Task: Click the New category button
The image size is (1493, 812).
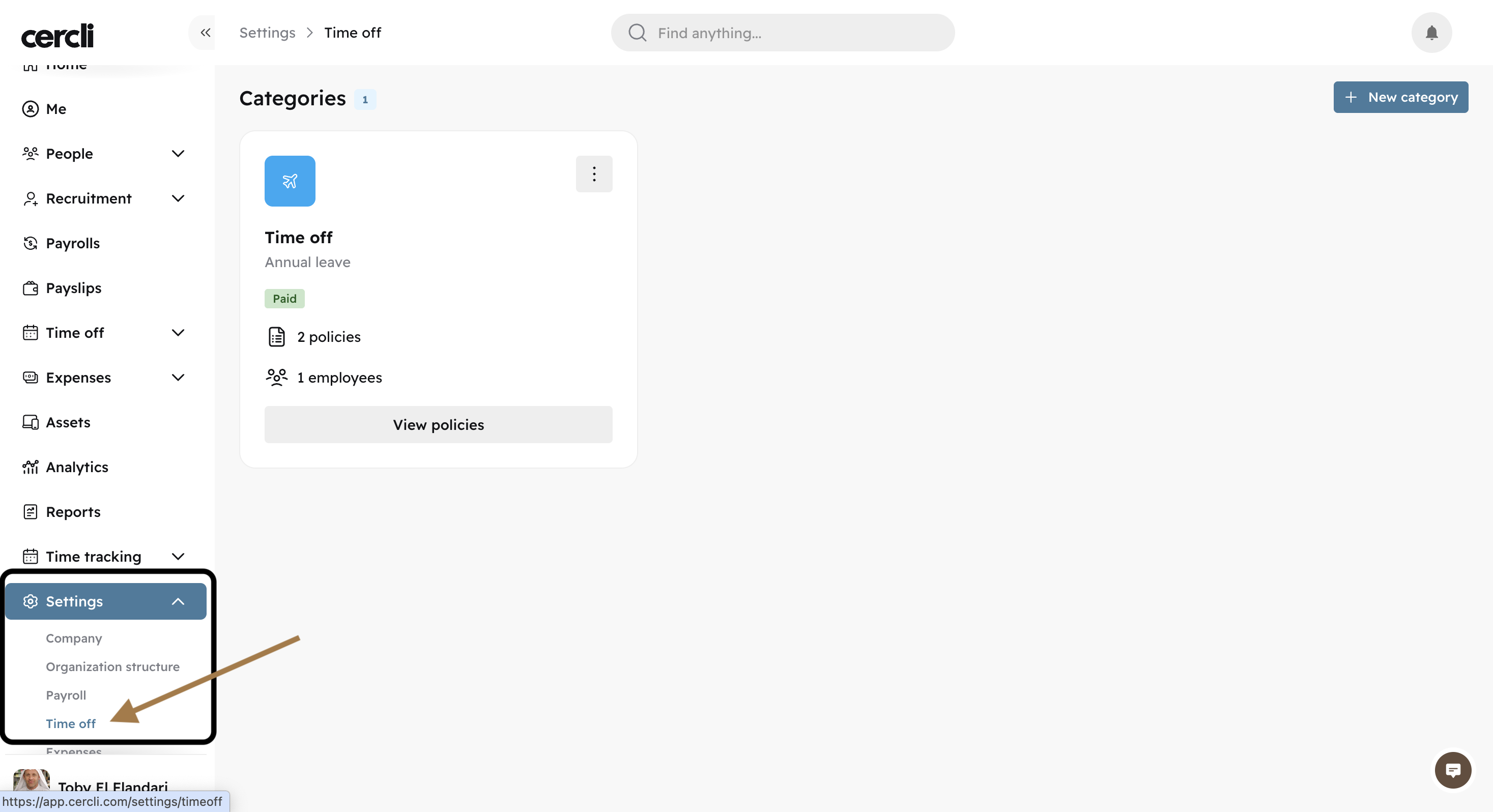Action: pos(1400,97)
